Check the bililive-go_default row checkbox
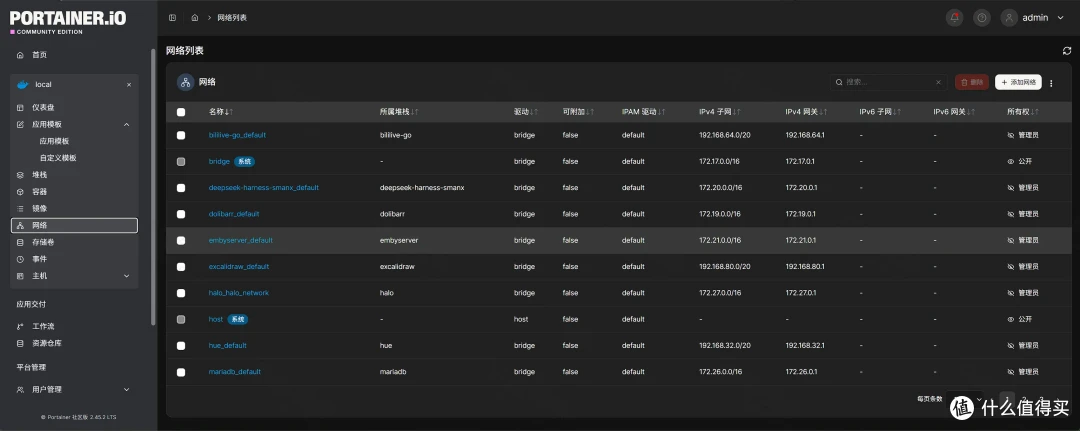Image resolution: width=1080 pixels, height=431 pixels. point(181,136)
